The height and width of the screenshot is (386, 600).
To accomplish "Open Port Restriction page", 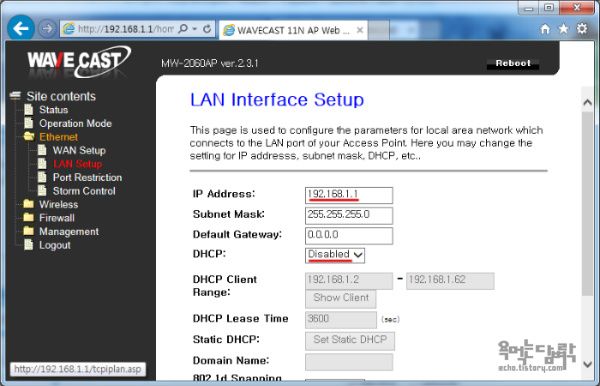I will point(87,178).
